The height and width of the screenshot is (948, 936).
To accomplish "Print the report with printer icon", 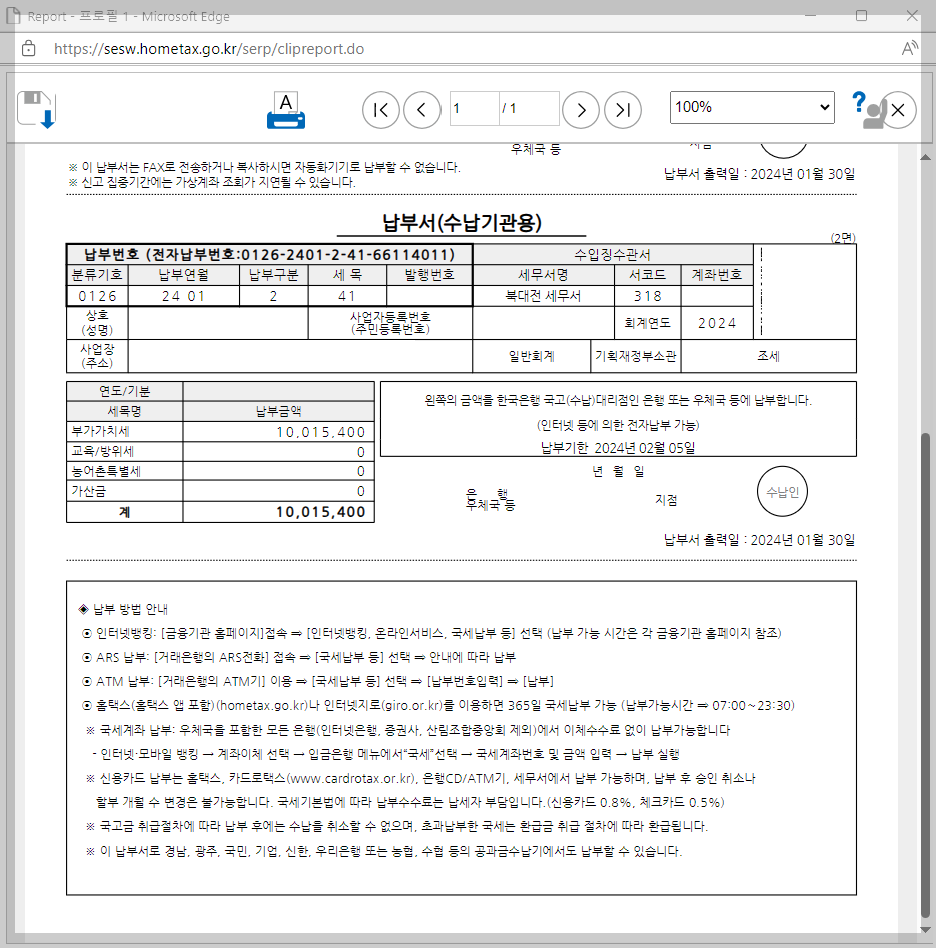I will [x=286, y=110].
